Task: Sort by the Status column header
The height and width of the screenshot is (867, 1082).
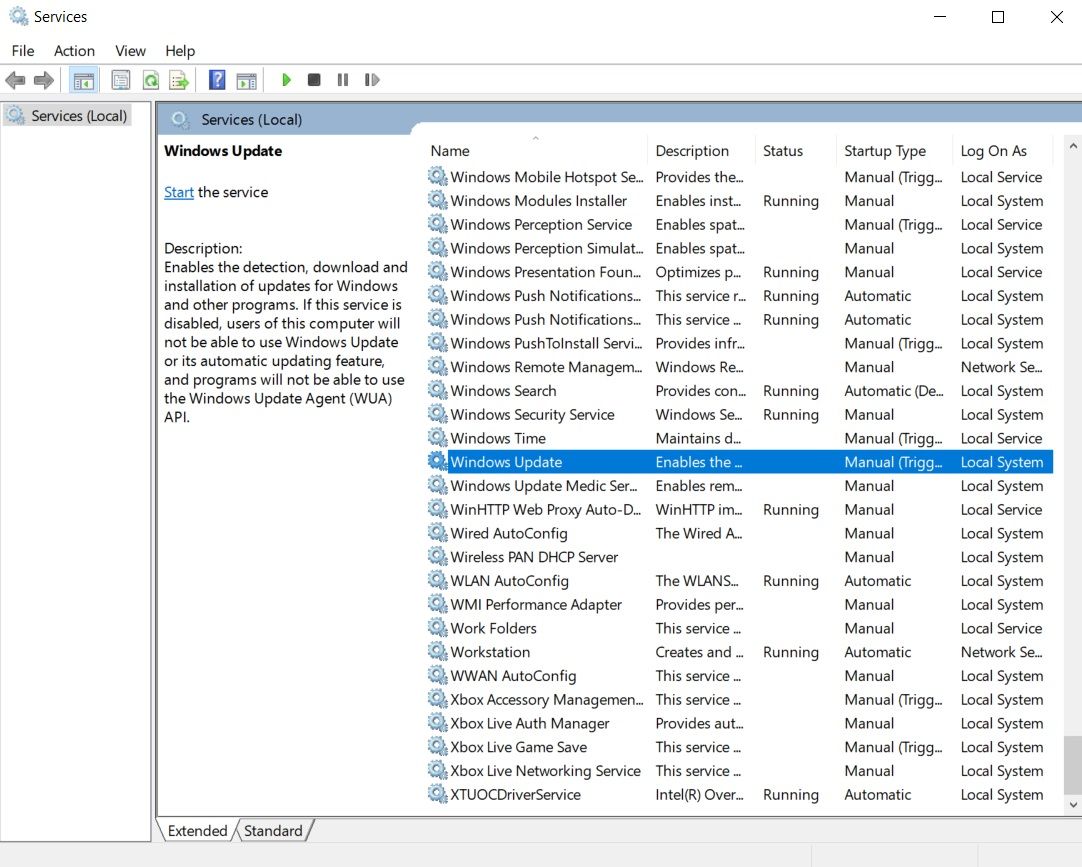Action: point(782,151)
